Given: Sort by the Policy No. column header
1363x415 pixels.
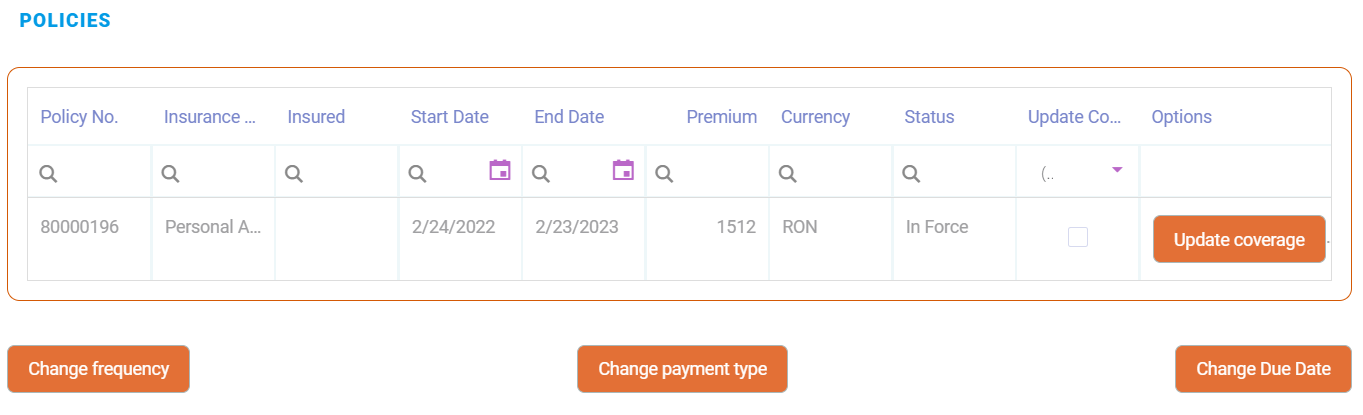Looking at the screenshot, I should click(79, 117).
